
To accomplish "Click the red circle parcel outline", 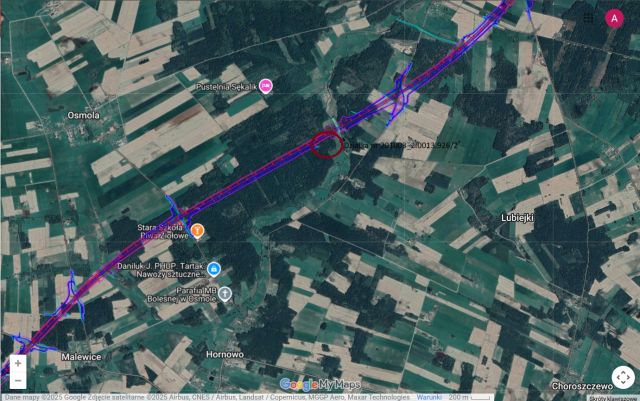I will coord(327,144).
